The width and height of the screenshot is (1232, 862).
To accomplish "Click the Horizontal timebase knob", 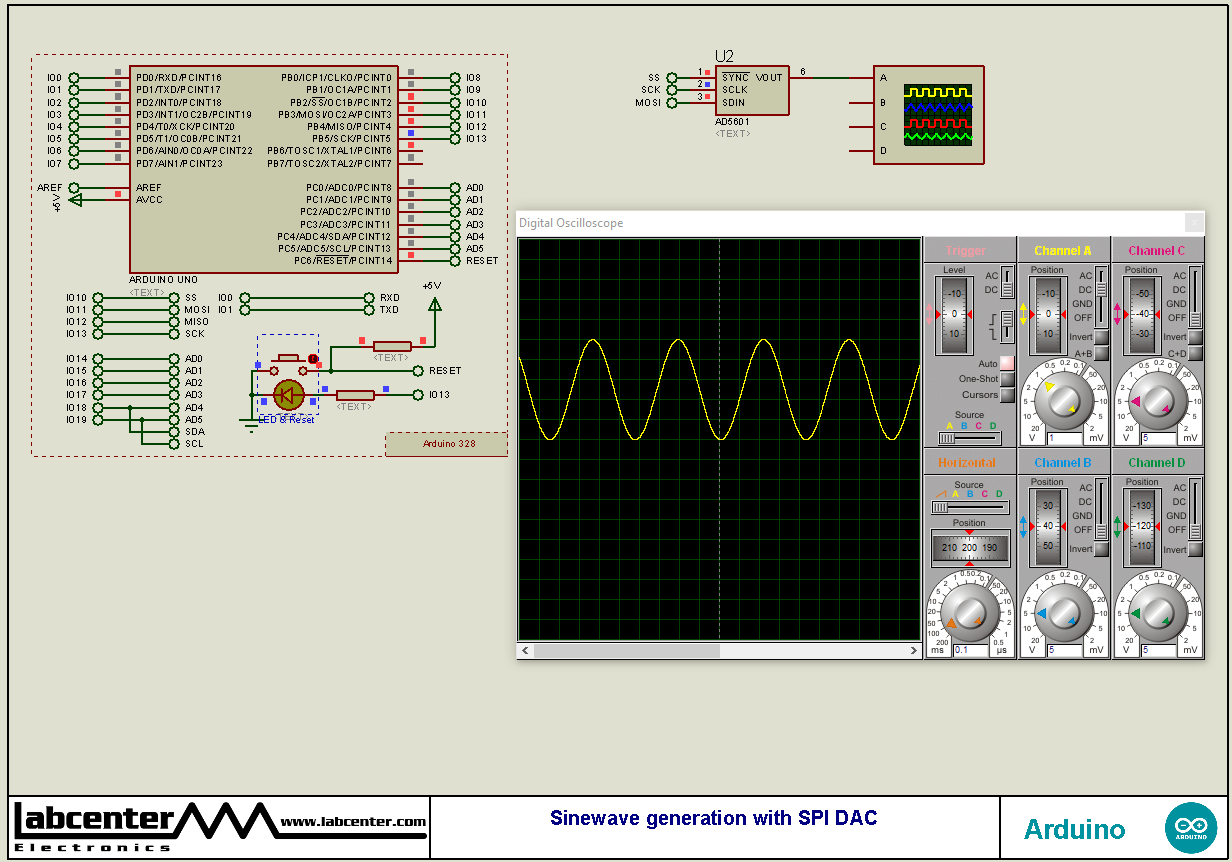I will click(x=968, y=610).
